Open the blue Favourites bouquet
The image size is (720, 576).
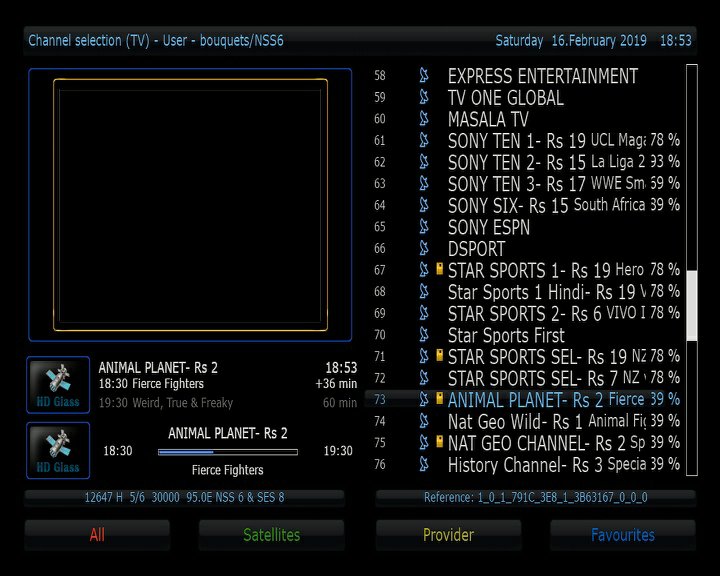pyautogui.click(x=622, y=535)
